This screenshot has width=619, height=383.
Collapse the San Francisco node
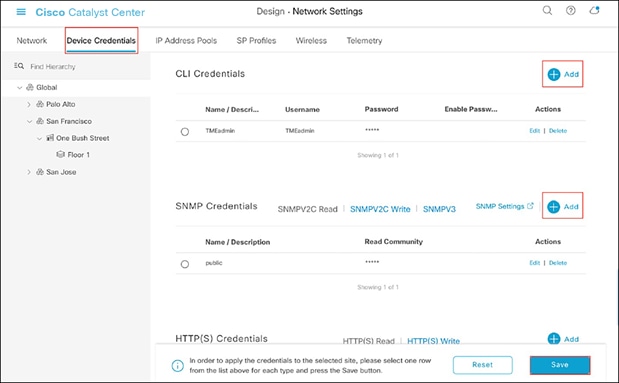pos(29,121)
